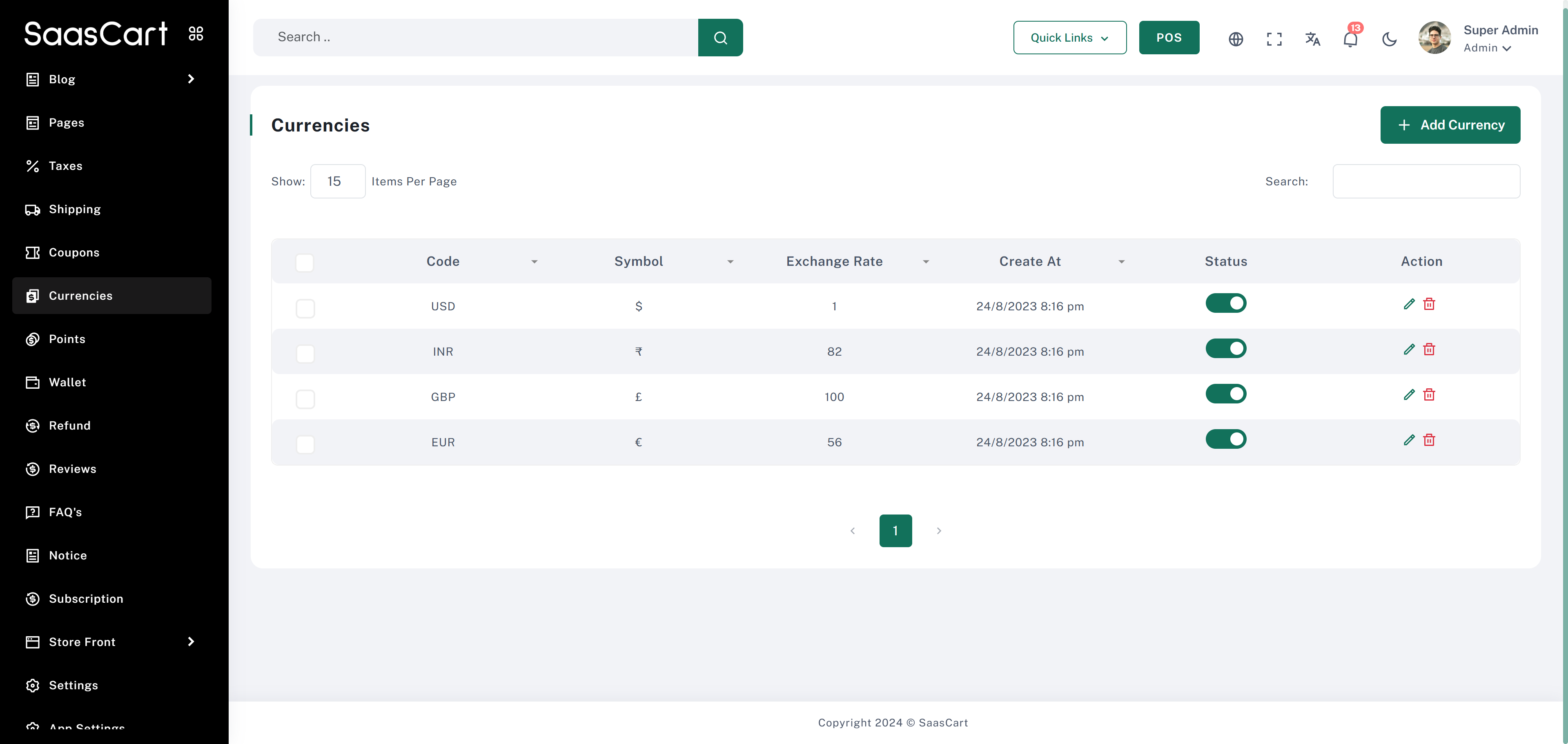
Task: Expand the Blog sidebar submenu
Action: click(191, 79)
